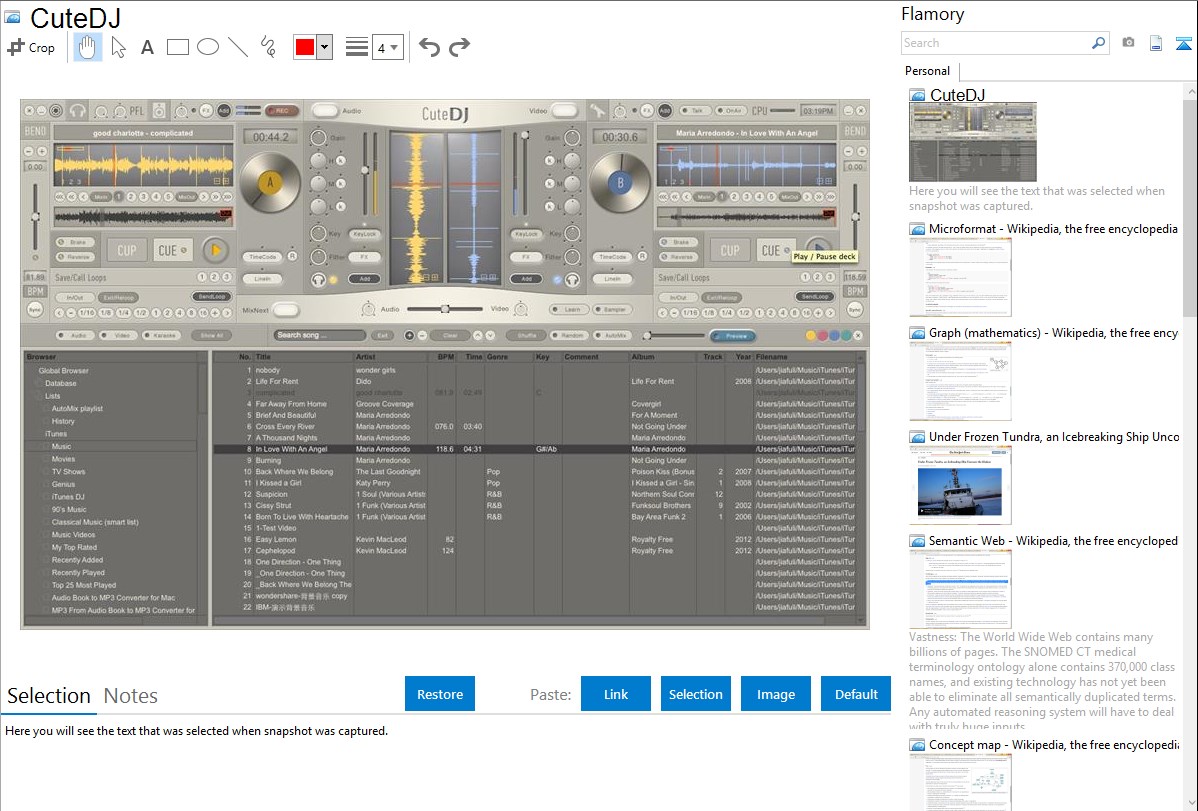Toggle Brake on the good charlotte deck

coord(74,242)
